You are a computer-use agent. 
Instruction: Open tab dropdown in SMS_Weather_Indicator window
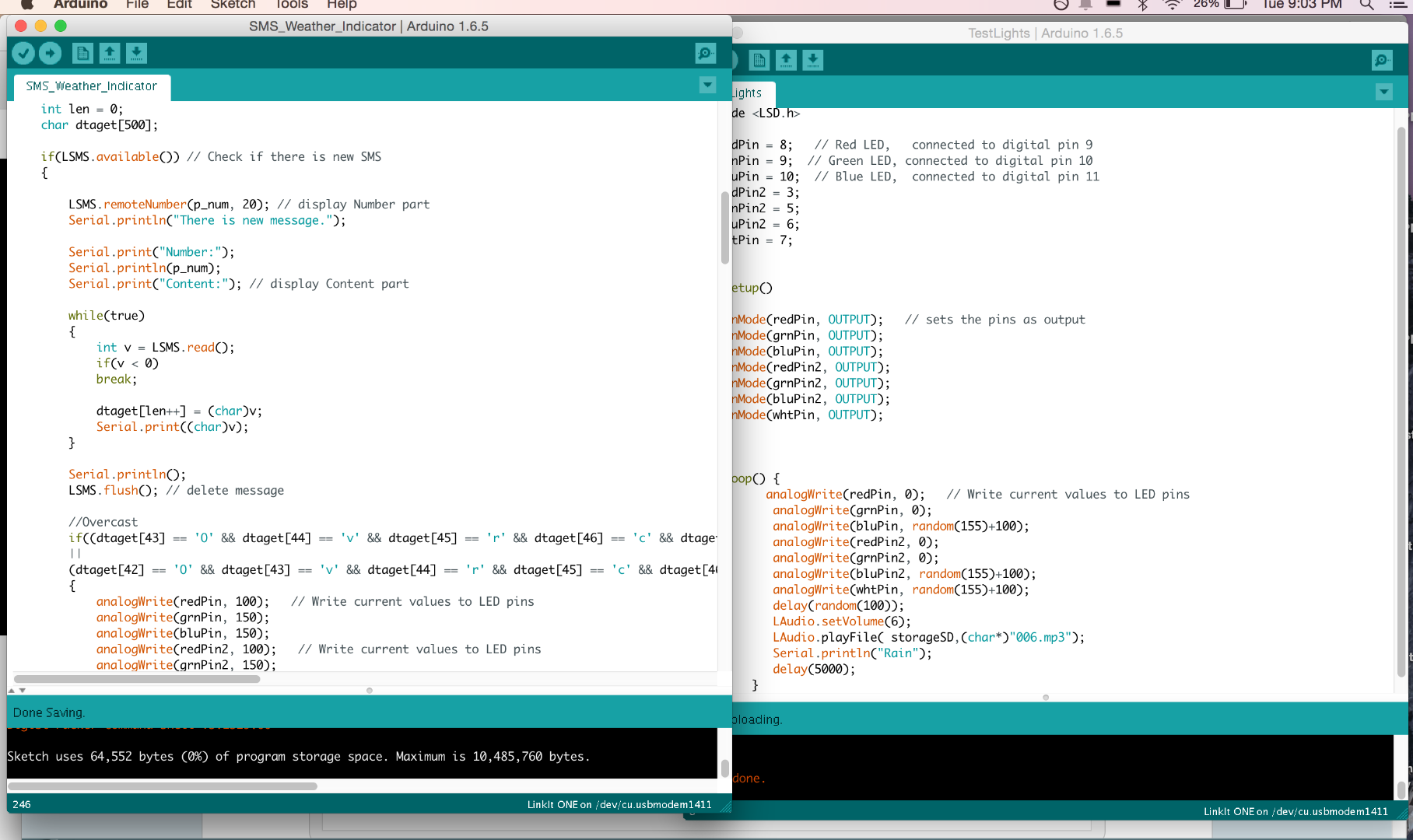(707, 85)
